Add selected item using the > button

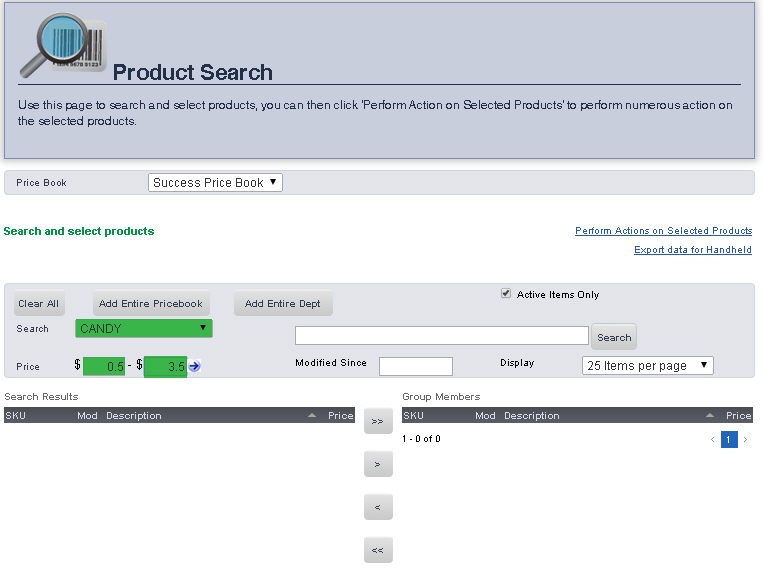click(x=377, y=464)
